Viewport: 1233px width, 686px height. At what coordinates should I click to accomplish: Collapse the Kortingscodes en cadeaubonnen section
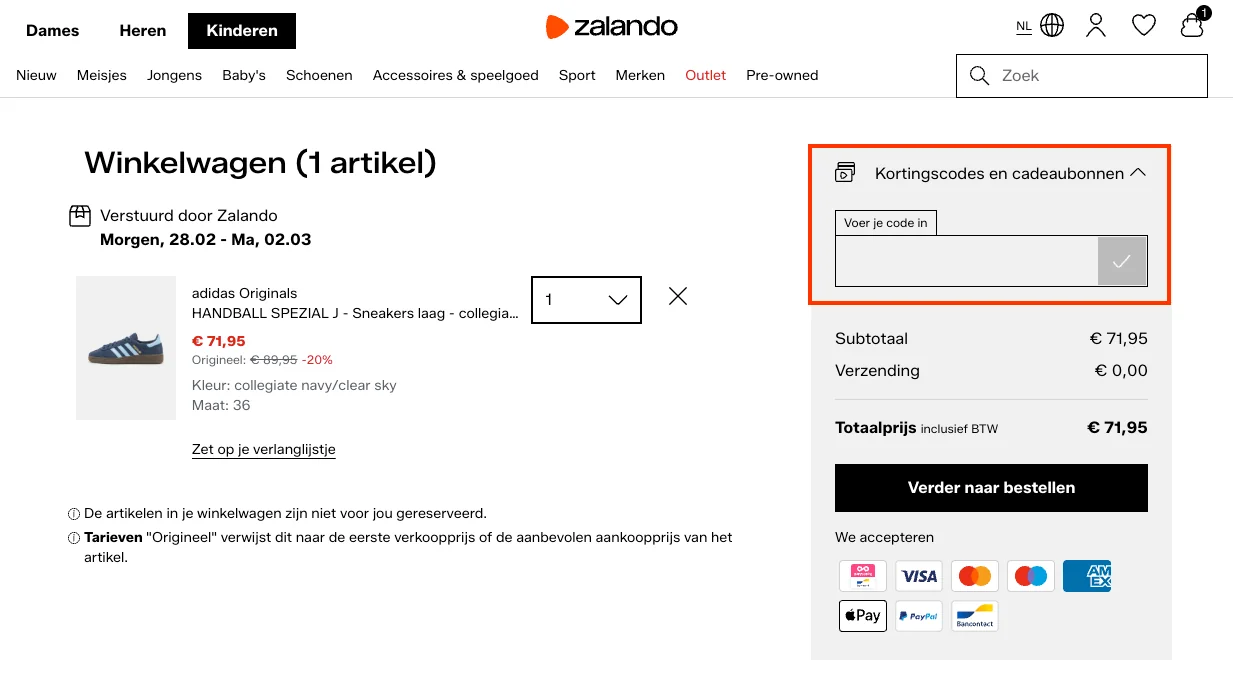tap(1137, 171)
